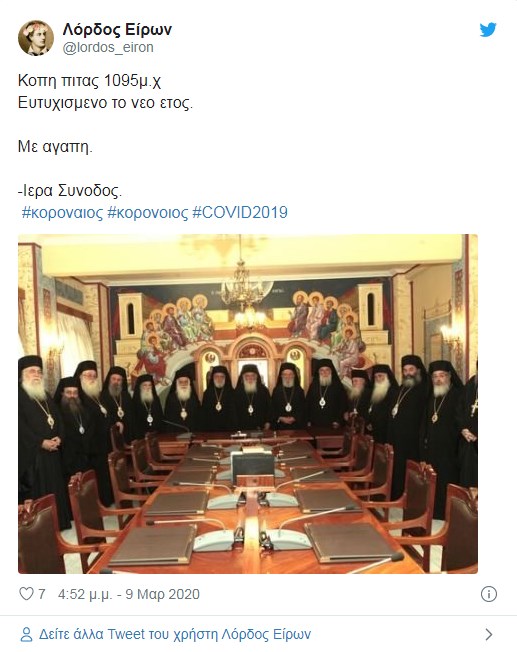Open the display name Λόρδος Είρων
Screen dimensions: 517x652
117,30
